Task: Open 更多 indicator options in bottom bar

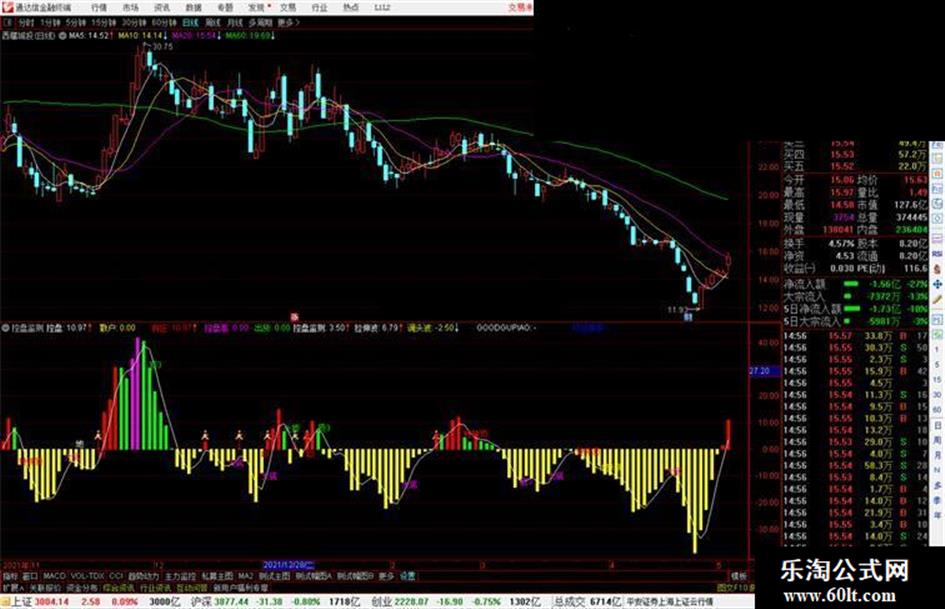Action: click(x=386, y=576)
